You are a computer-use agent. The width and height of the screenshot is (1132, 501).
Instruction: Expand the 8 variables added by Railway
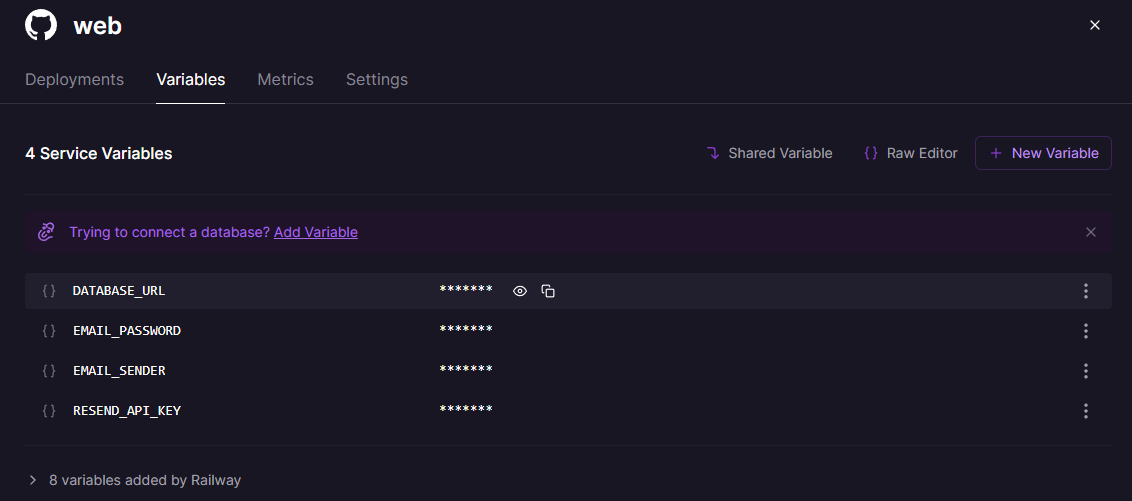(33, 480)
